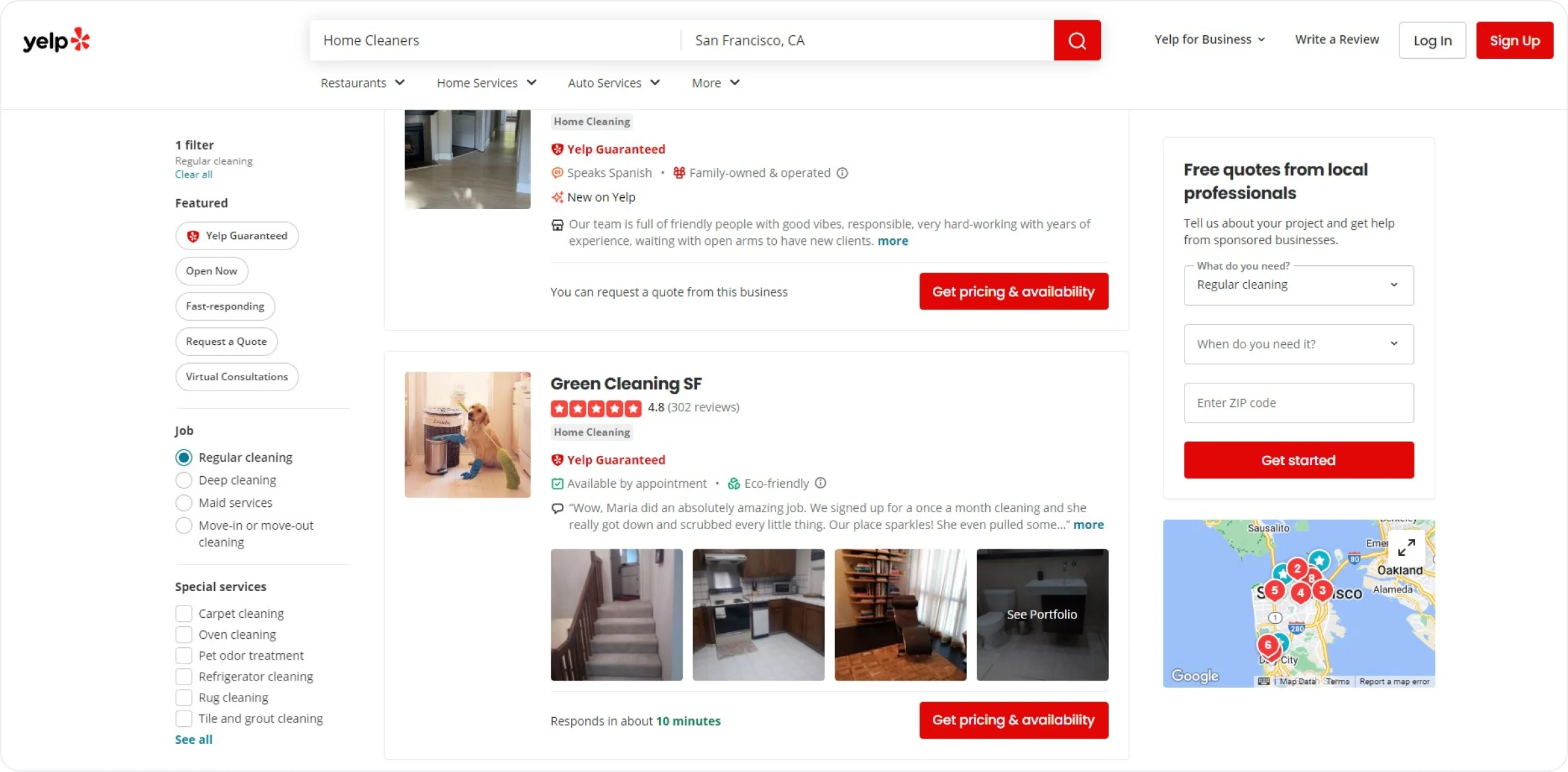Expand the map with the fullscreen arrows icon
Image resolution: width=1568 pixels, height=772 pixels.
1406,547
